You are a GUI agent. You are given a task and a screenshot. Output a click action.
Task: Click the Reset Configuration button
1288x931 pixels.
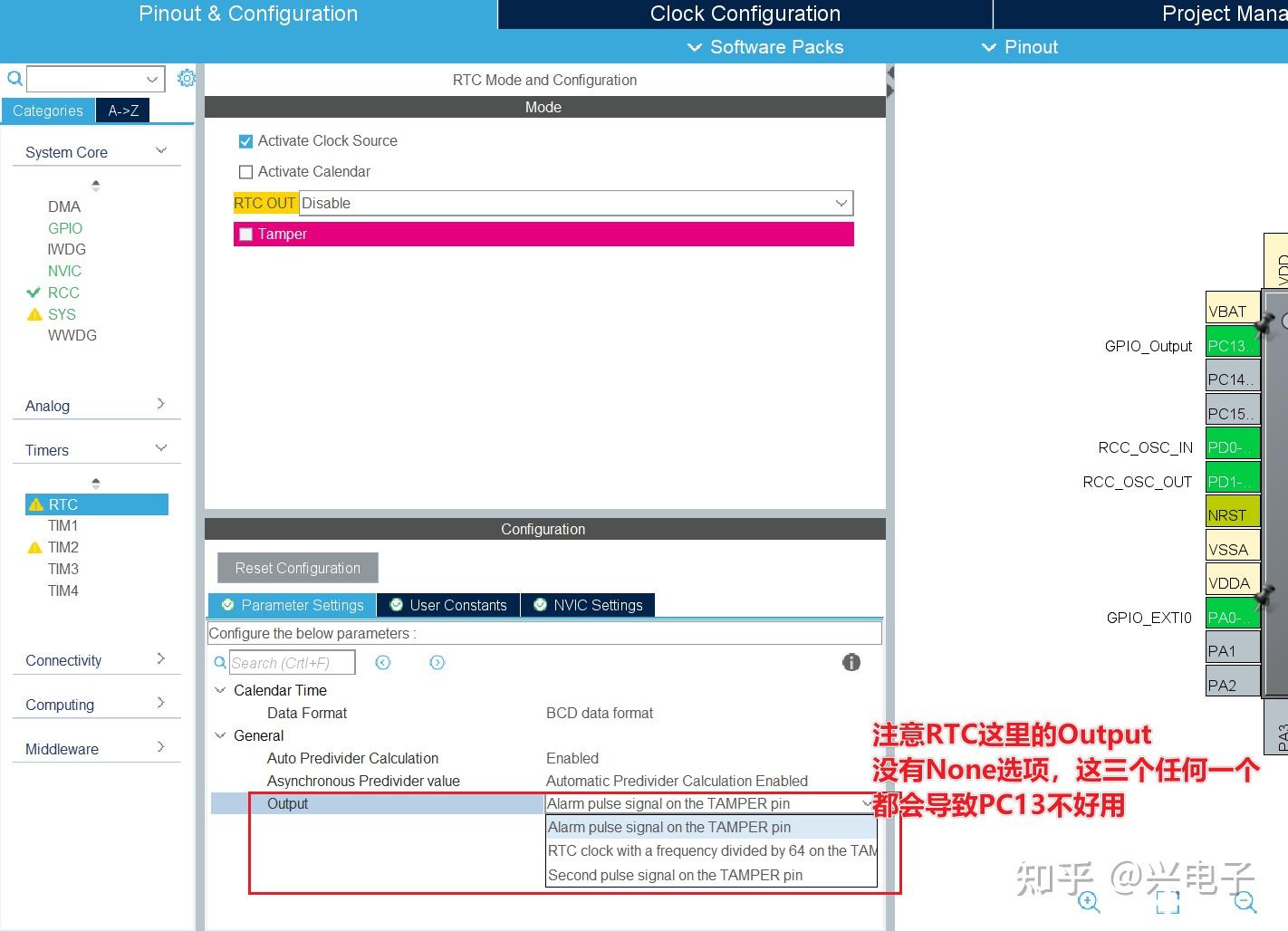298,568
